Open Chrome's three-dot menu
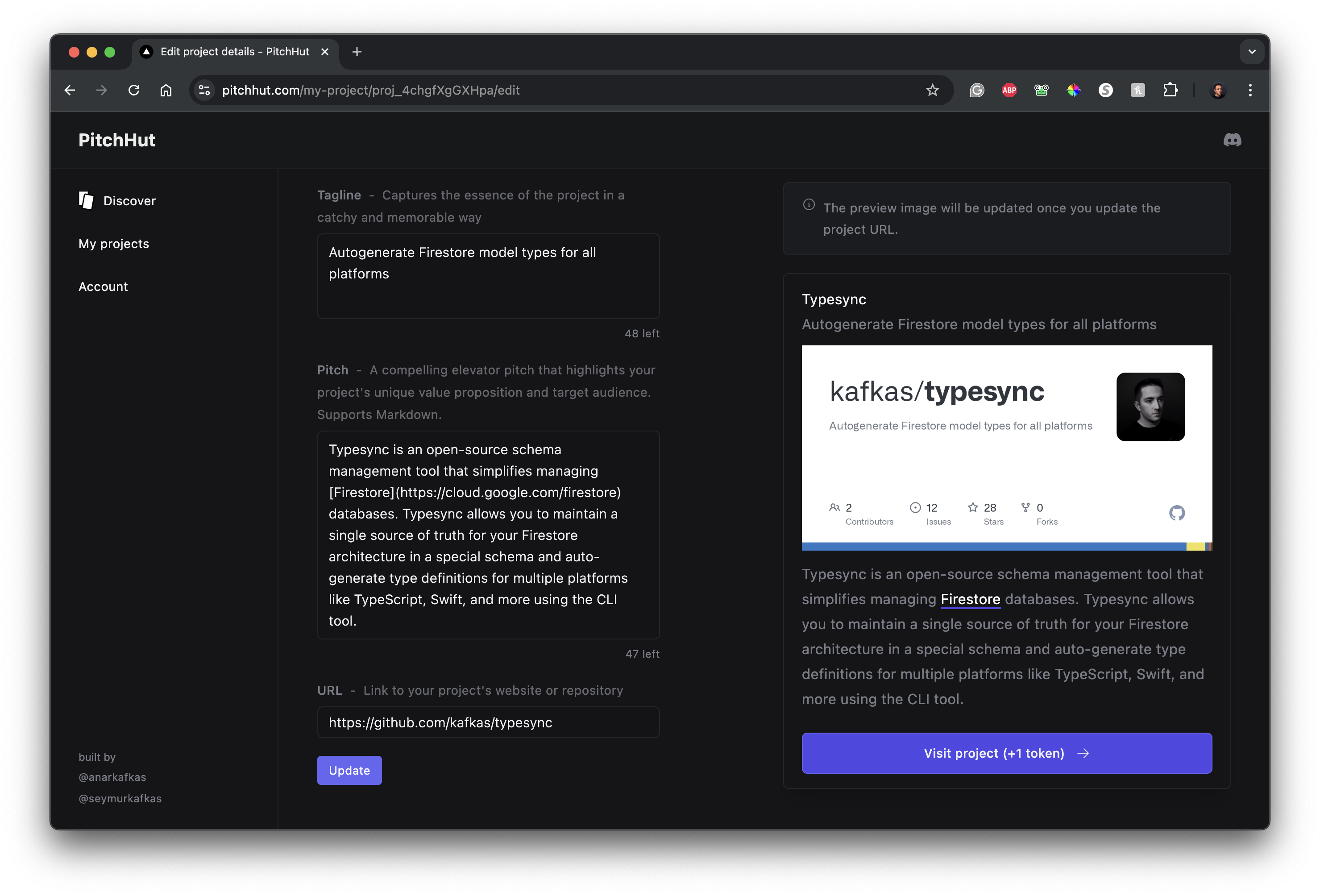1320x896 pixels. pyautogui.click(x=1250, y=90)
